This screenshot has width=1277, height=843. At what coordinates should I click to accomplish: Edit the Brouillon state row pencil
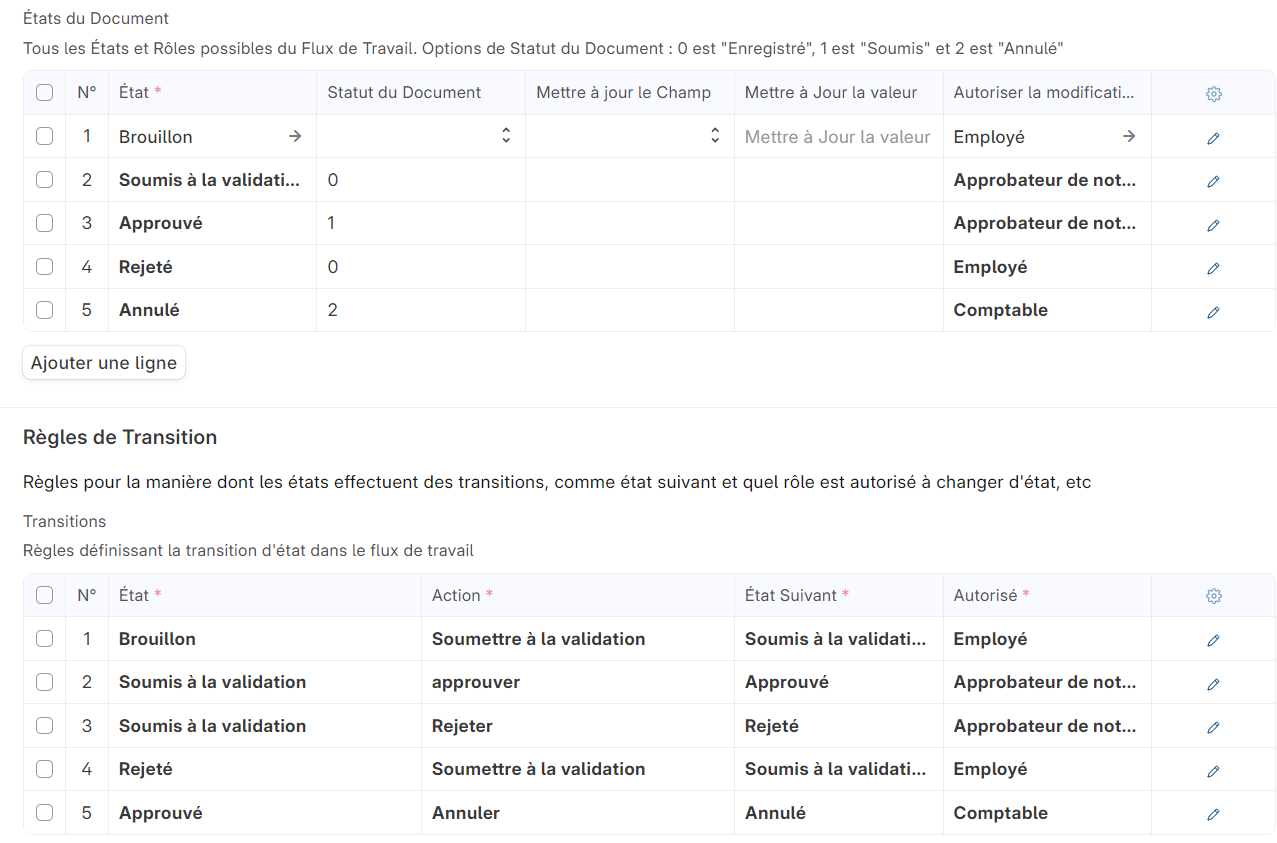click(1213, 138)
